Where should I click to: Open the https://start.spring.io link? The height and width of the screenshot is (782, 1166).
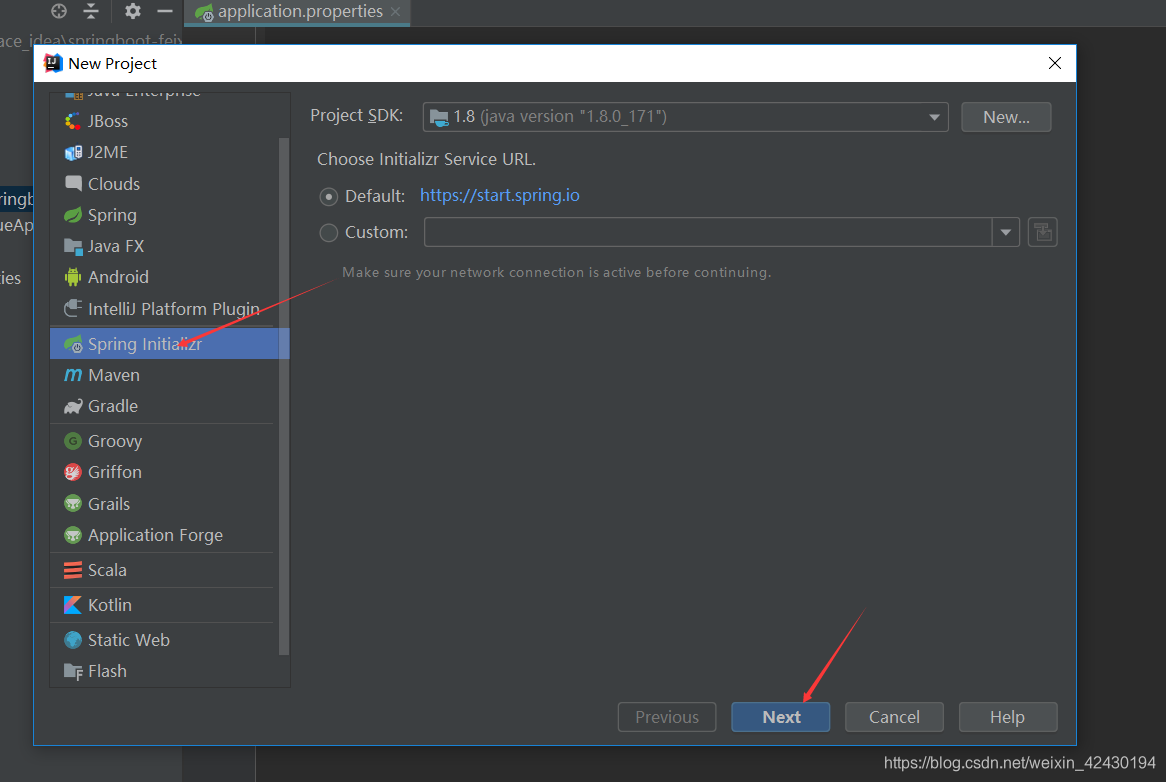[x=500, y=195]
